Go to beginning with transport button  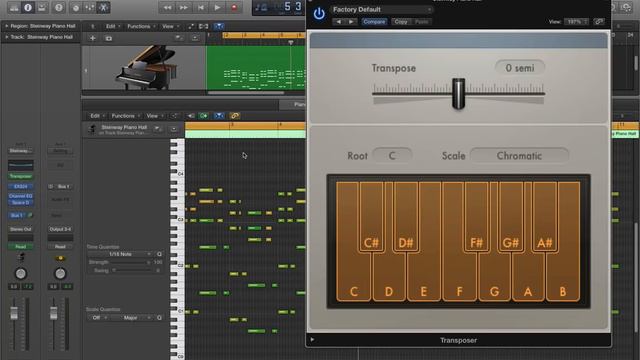coord(200,7)
